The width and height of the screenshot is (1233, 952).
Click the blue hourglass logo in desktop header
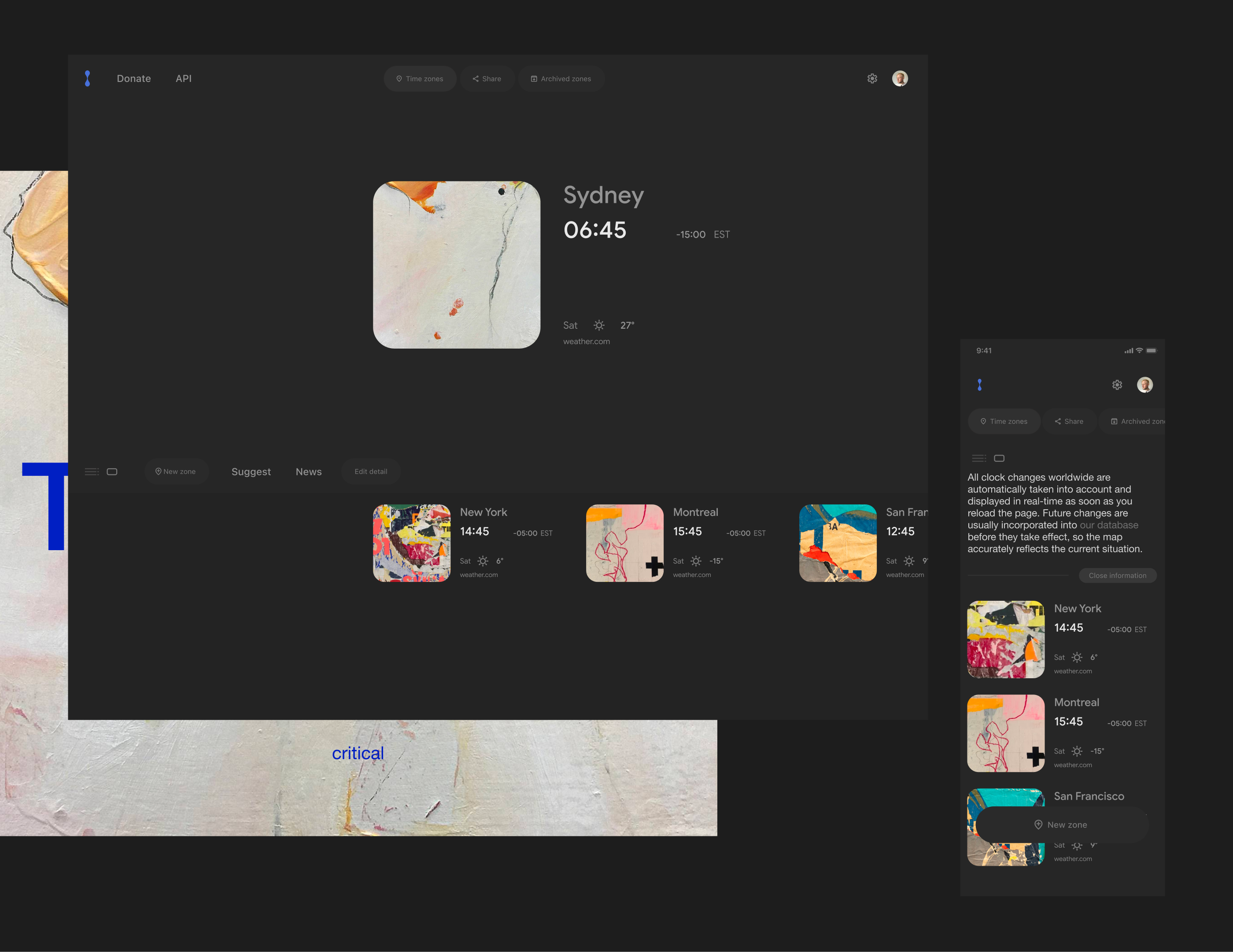[88, 78]
